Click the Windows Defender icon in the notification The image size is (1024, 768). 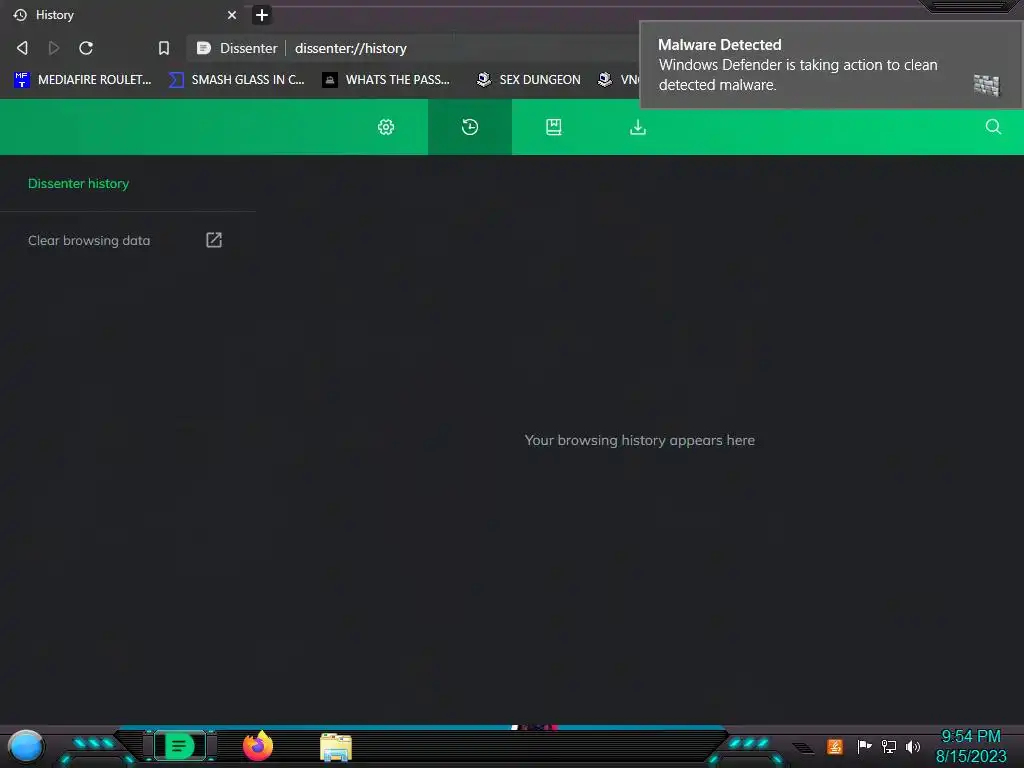pyautogui.click(x=986, y=85)
